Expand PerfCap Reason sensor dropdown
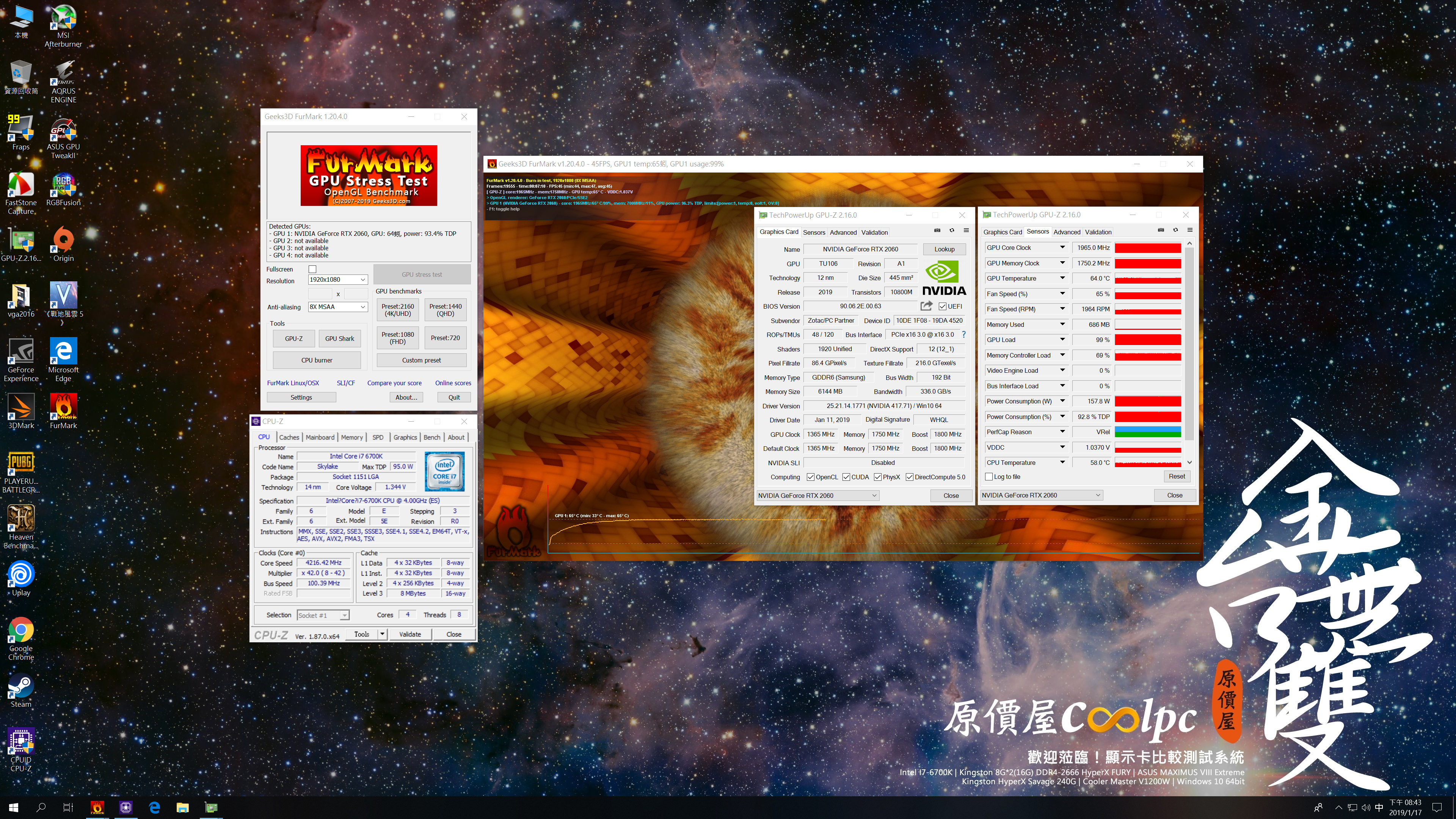1456x819 pixels. [x=1062, y=432]
